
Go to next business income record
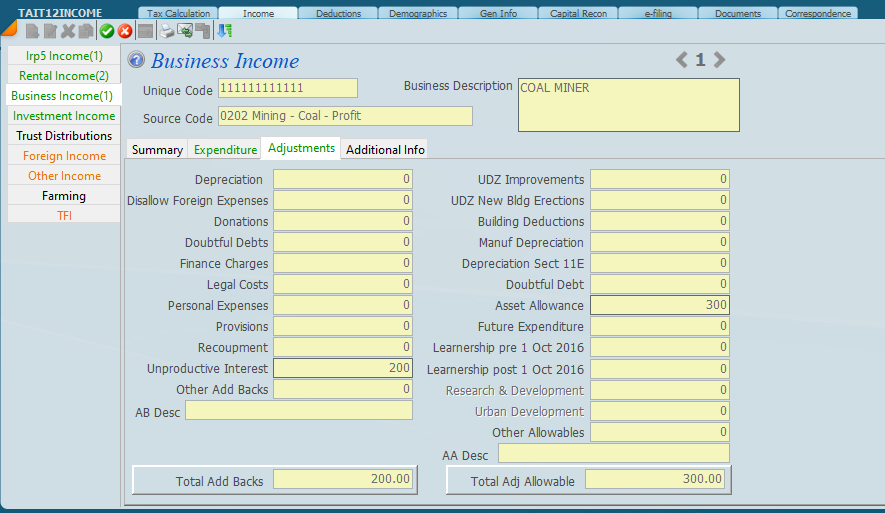pos(719,60)
